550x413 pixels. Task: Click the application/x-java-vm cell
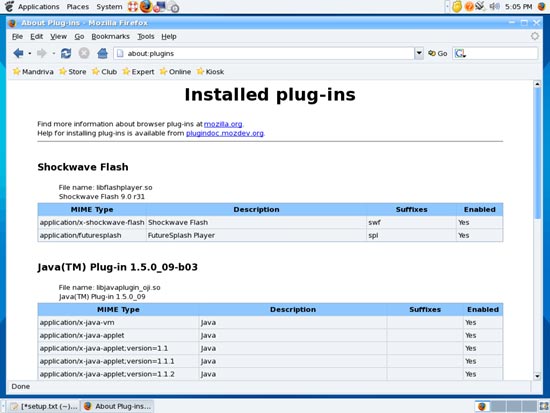[x=118, y=322]
